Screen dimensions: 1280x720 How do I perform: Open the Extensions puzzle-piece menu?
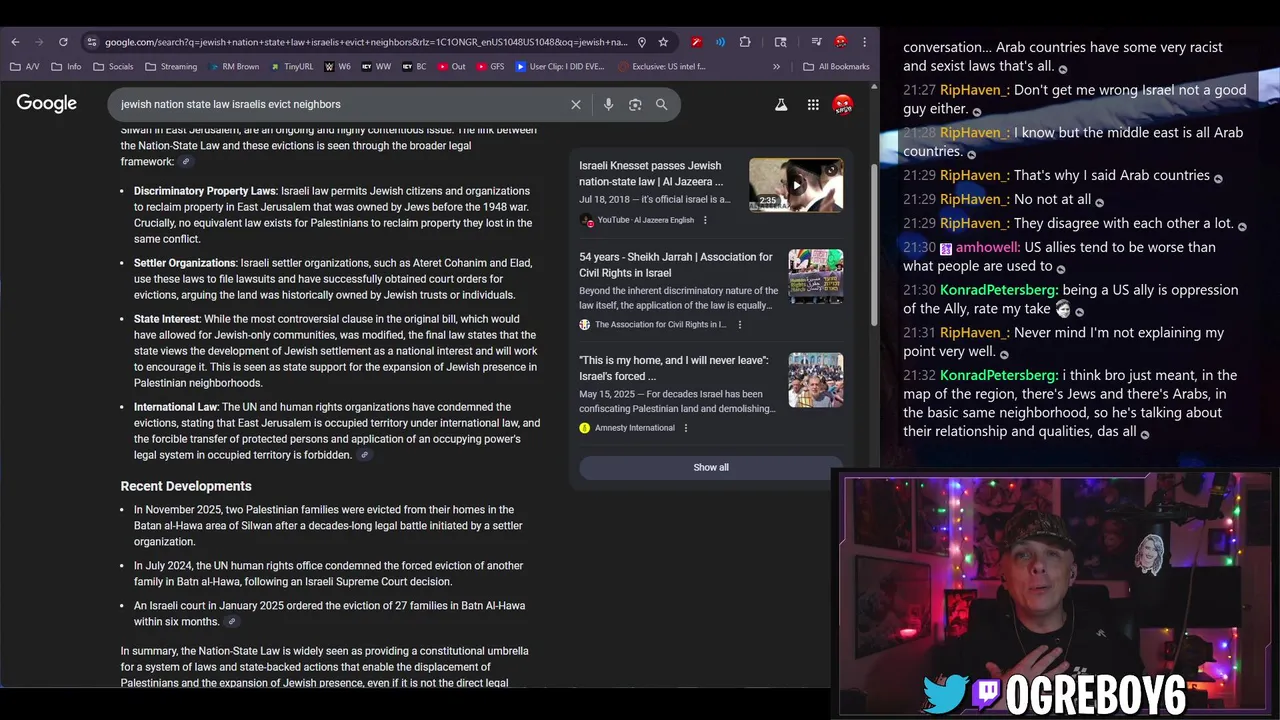click(x=745, y=42)
